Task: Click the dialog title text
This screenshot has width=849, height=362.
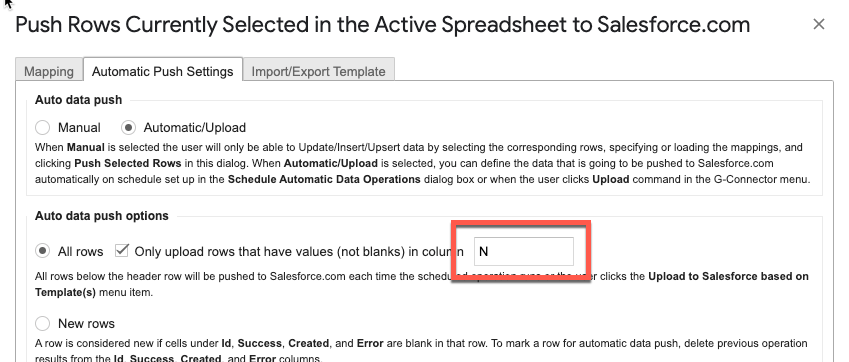Action: pos(382,25)
